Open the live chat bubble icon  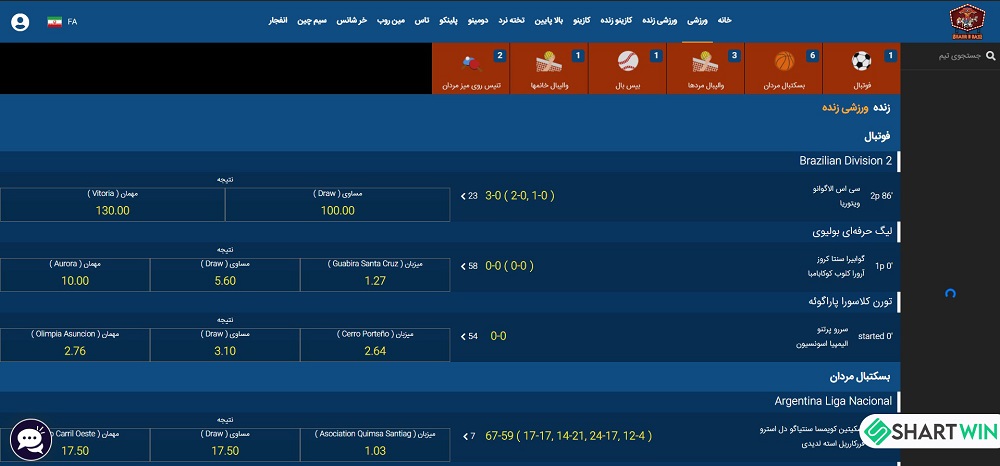point(31,439)
